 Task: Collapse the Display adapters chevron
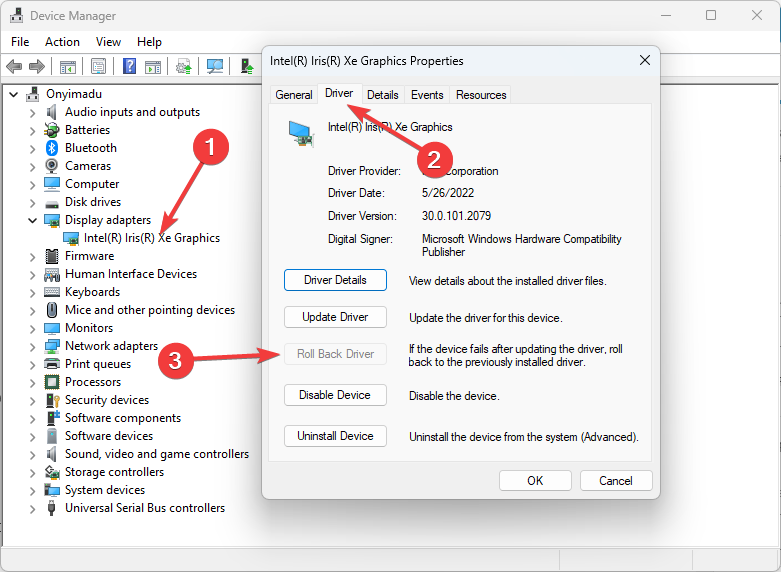32,220
